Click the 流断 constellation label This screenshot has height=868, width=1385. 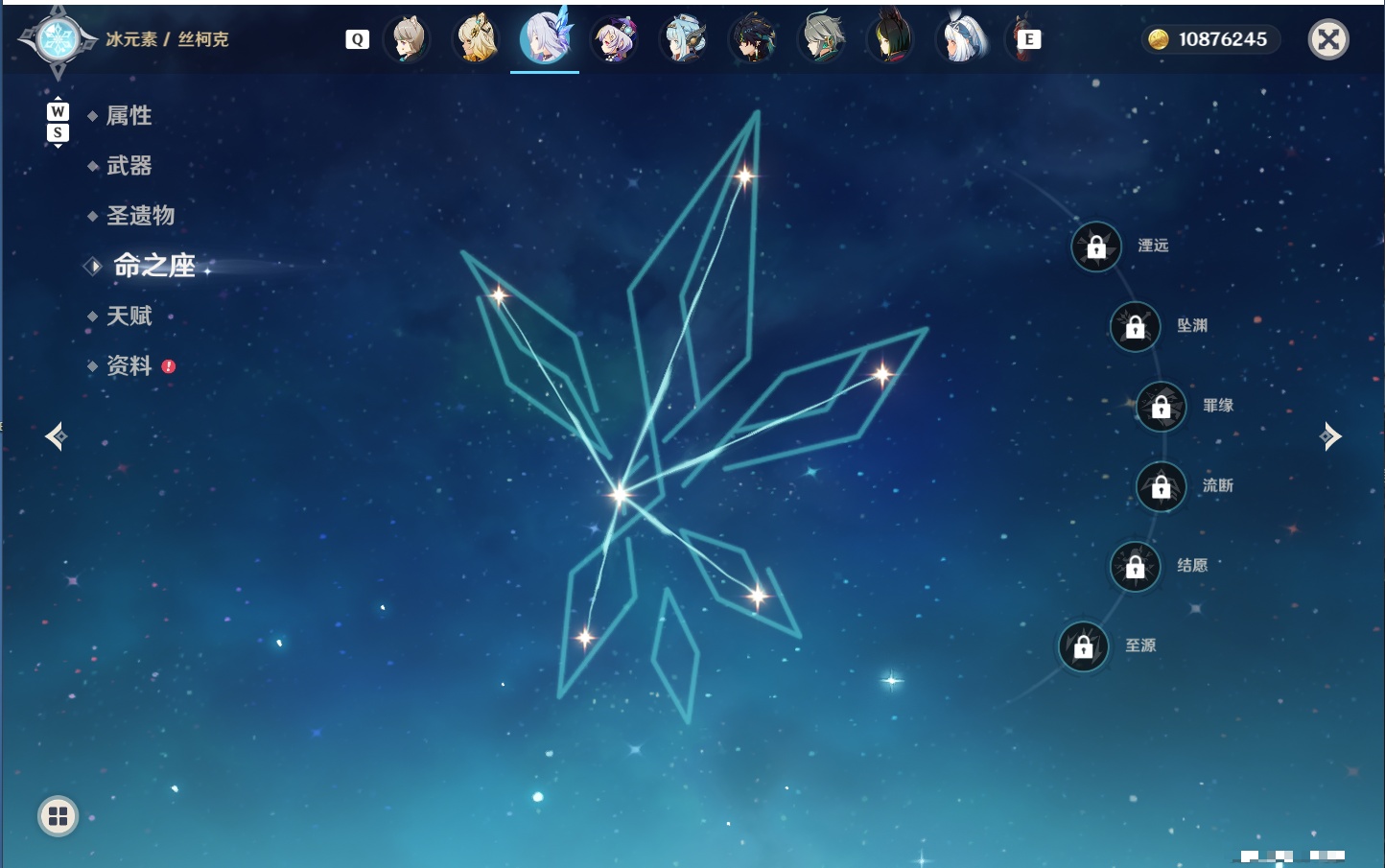point(1218,485)
